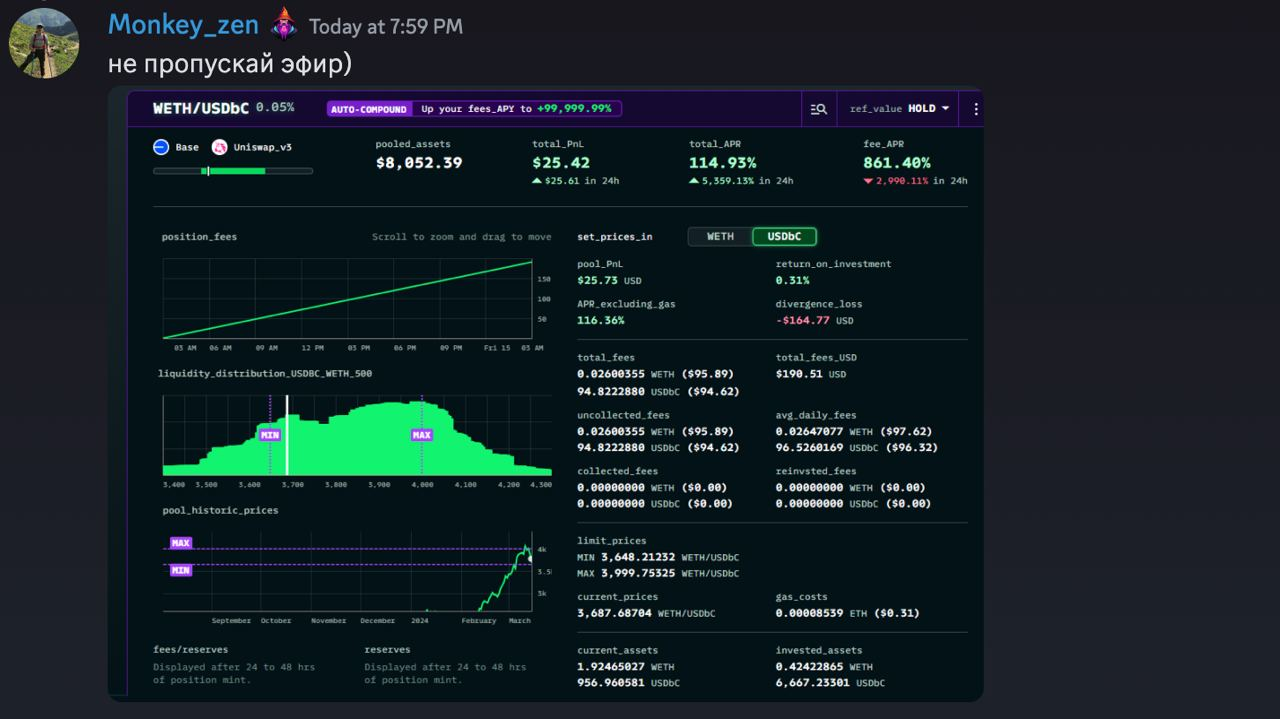Click the MAX marker on liquidity distribution
1280x719 pixels.
(x=422, y=435)
